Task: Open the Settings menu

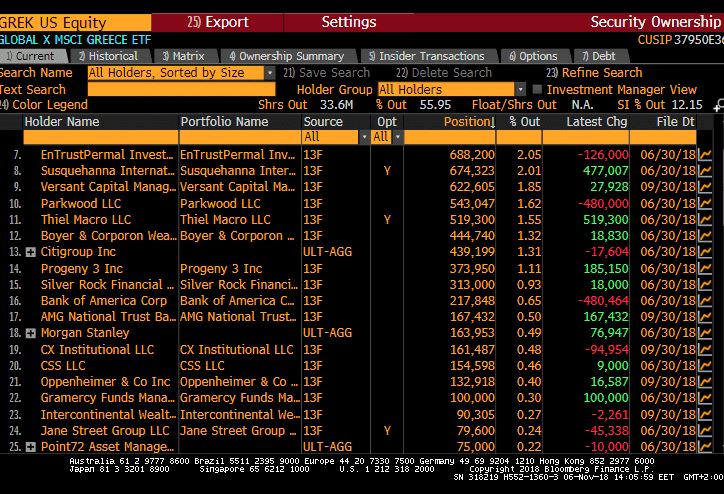Action: click(x=349, y=22)
